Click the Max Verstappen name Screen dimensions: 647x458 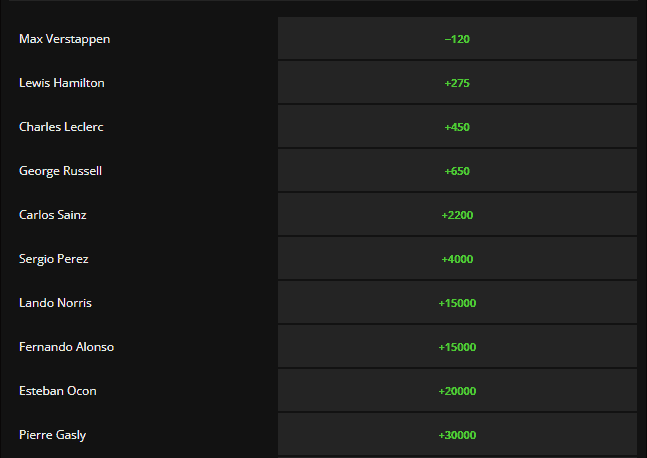[x=64, y=39]
